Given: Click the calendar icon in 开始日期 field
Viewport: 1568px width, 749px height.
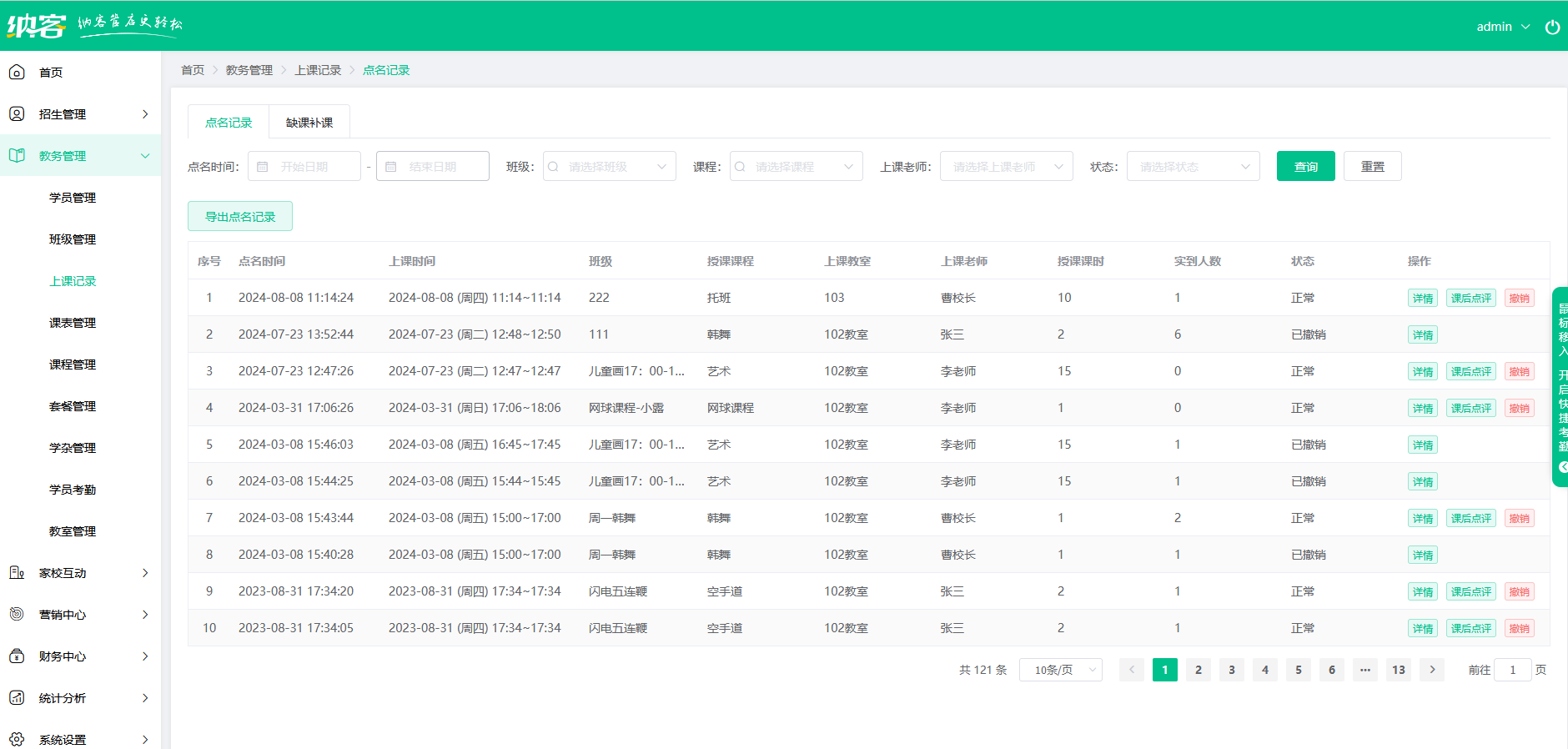Looking at the screenshot, I should click(x=263, y=167).
